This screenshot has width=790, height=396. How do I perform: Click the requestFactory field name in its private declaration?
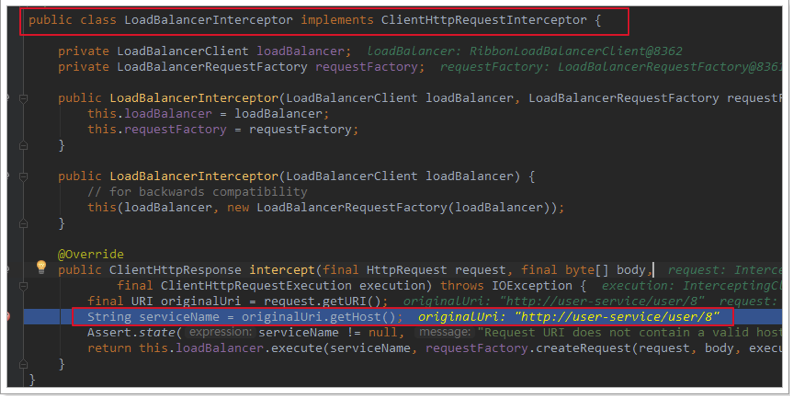pos(367,67)
